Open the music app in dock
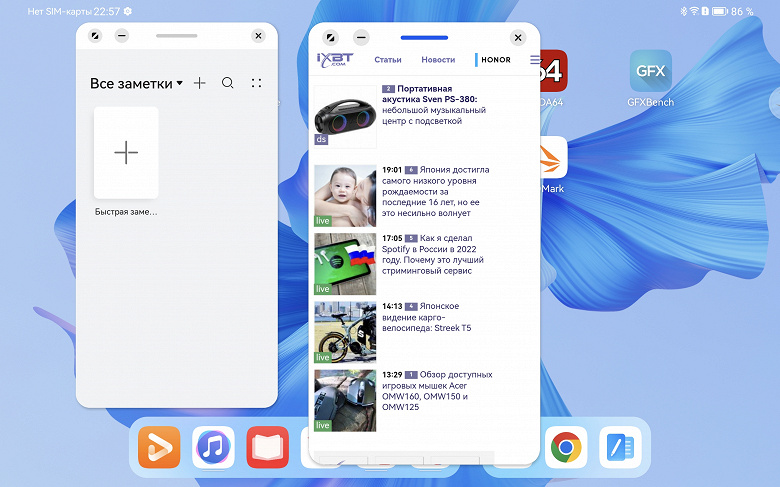Viewport: 780px width, 487px height. pos(213,447)
